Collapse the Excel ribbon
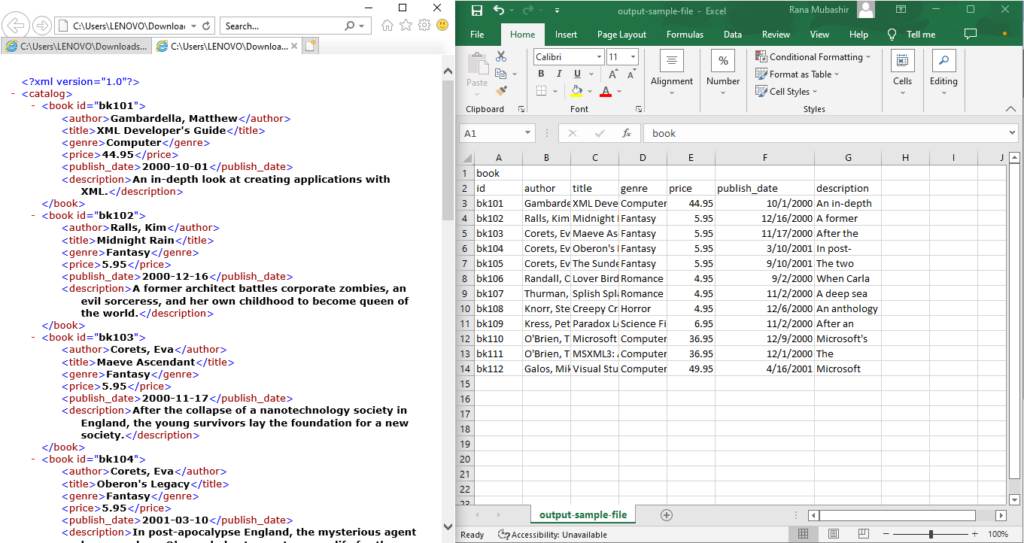Screen dimensions: 1024x543 coord(1010,109)
